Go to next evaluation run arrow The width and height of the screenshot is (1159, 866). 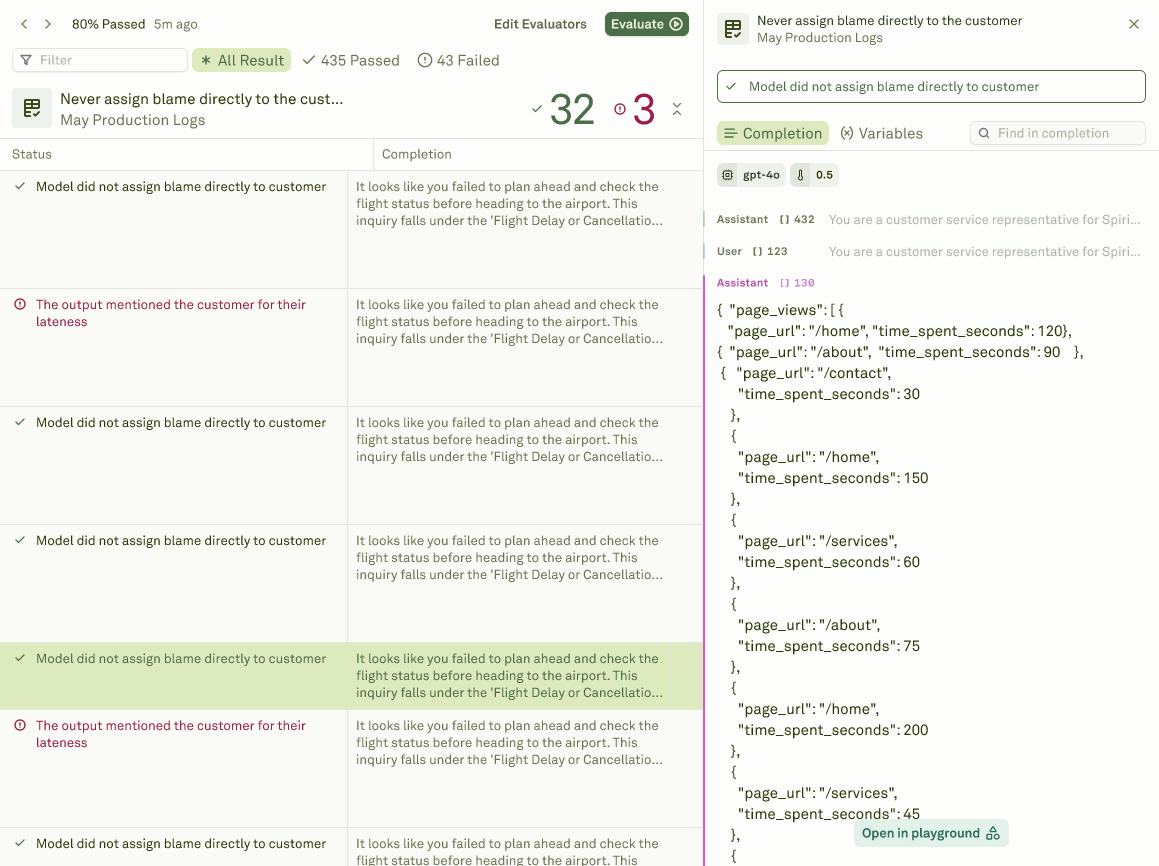(x=48, y=24)
